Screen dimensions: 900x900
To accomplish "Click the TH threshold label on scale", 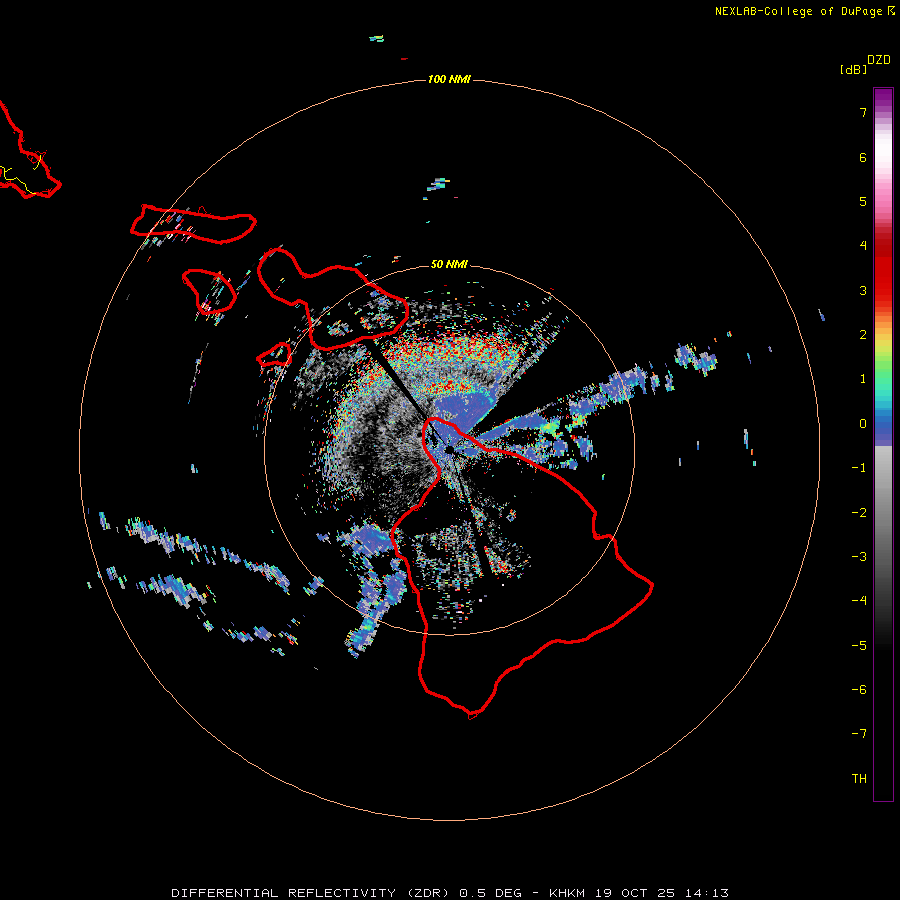I will pos(859,779).
